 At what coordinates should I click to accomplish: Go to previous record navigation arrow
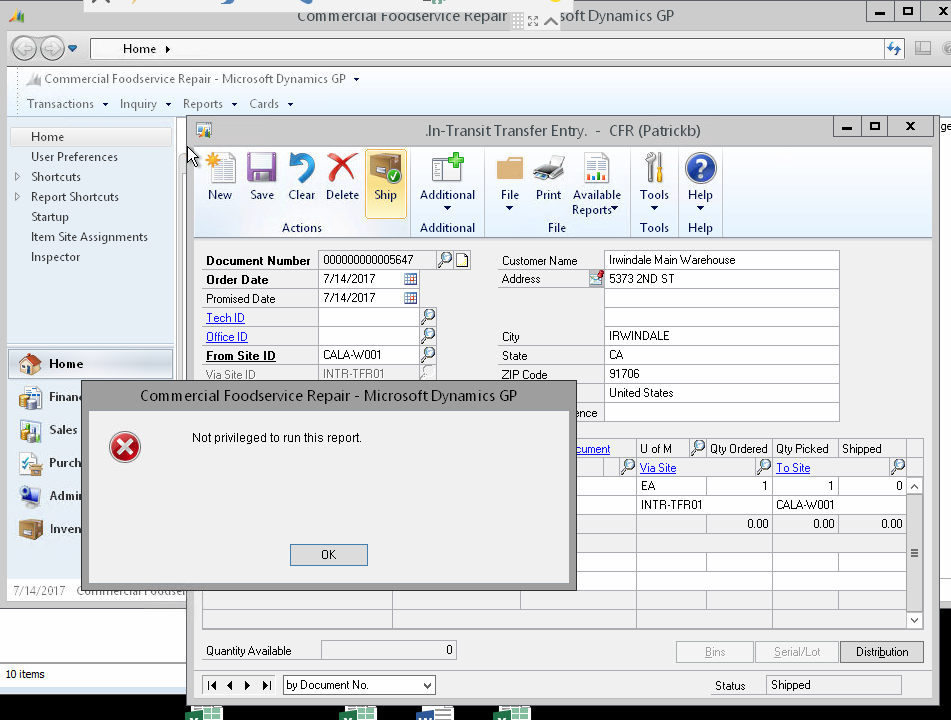point(230,685)
